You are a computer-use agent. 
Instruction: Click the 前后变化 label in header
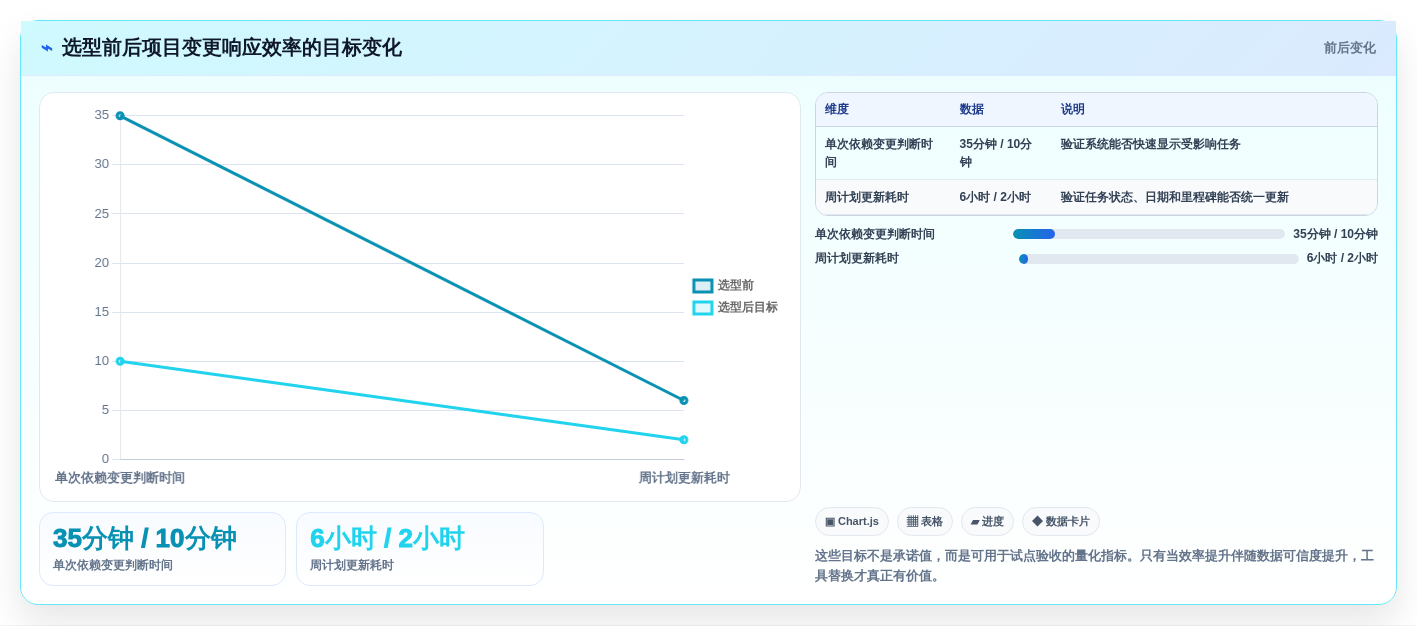pos(1349,48)
